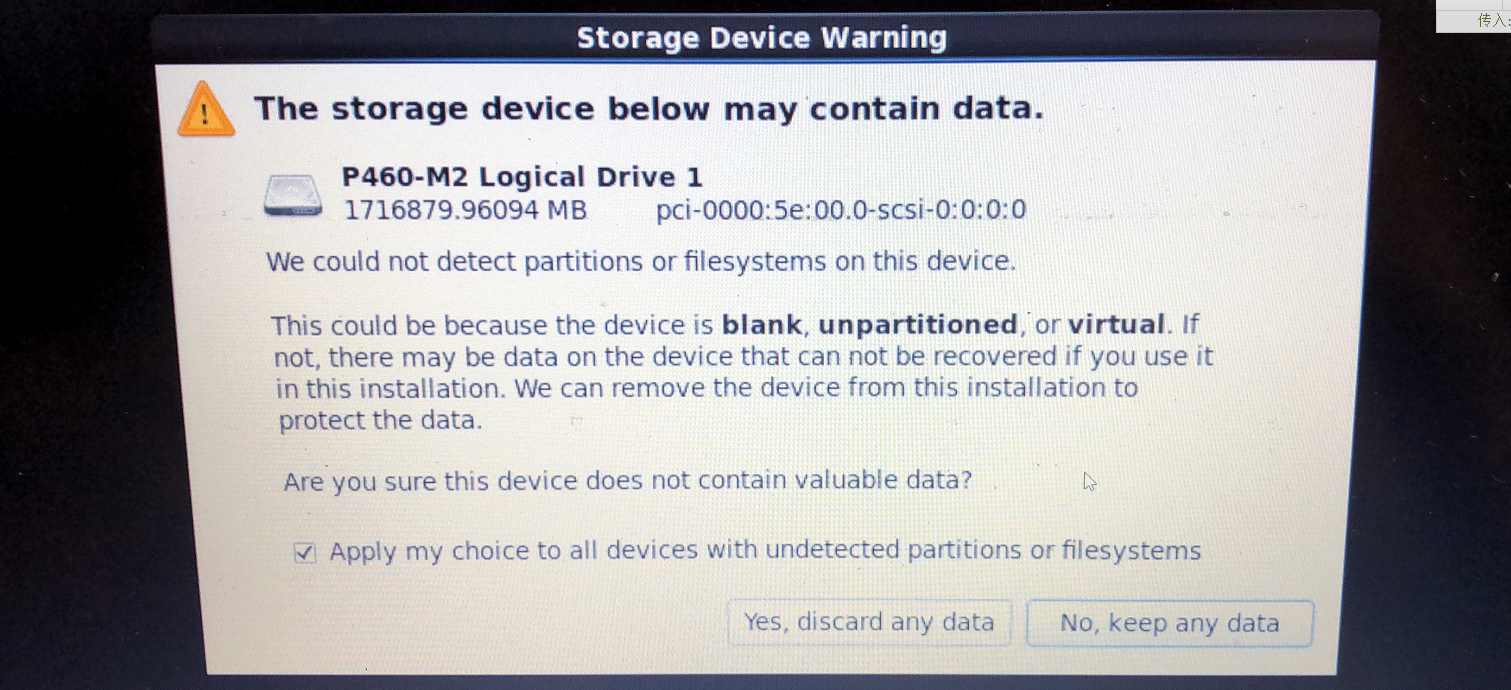Click the Storage Device Warning title bar
The height and width of the screenshot is (690, 1511).
coord(761,38)
